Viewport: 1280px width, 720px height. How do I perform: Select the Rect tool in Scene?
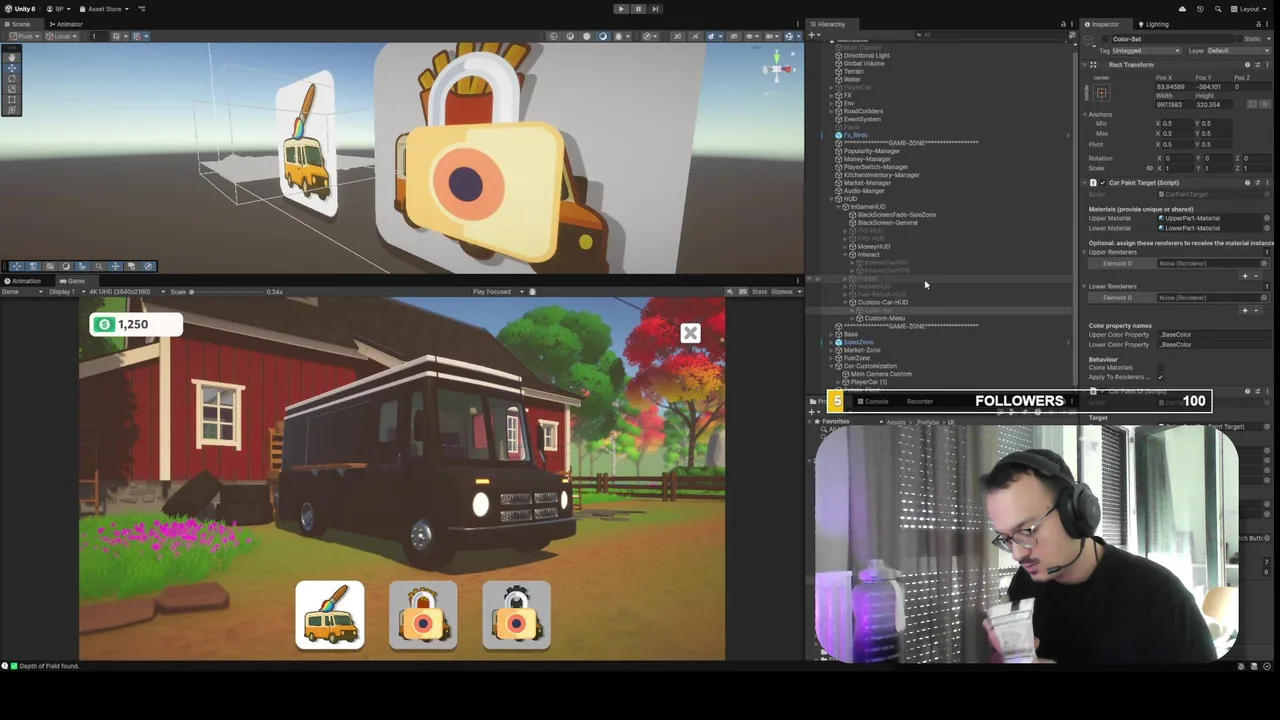(x=12, y=99)
